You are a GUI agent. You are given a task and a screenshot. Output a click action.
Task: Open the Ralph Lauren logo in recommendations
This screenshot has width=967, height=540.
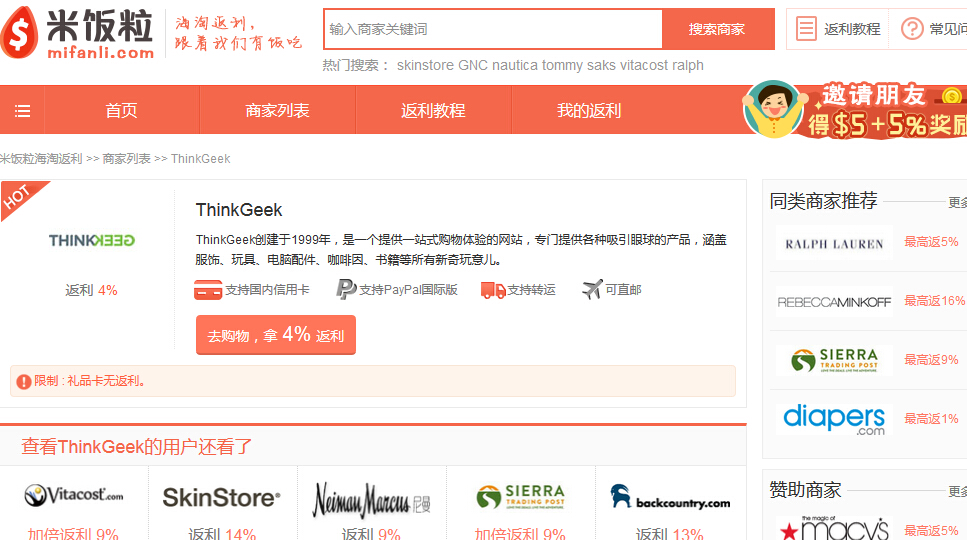834,243
